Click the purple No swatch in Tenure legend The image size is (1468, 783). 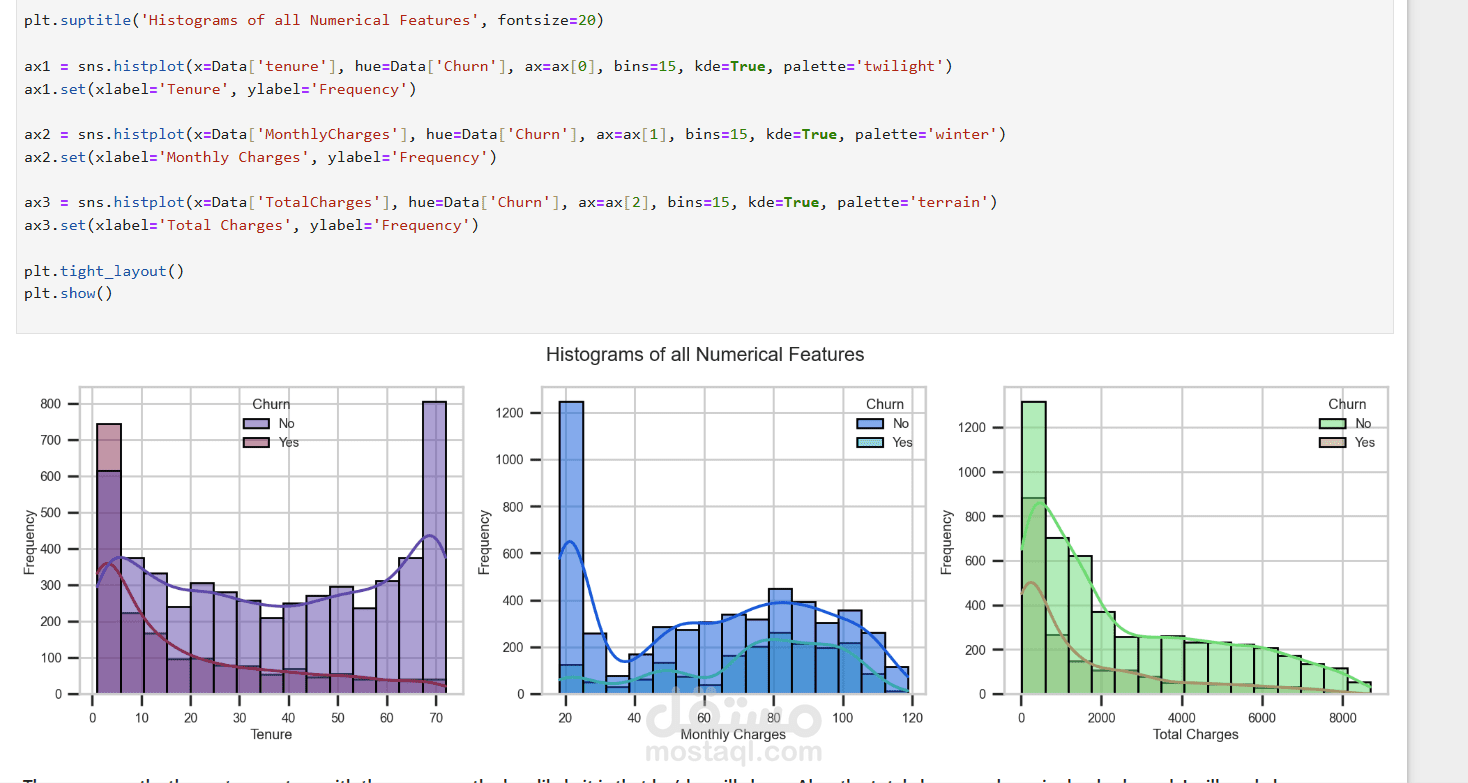click(x=256, y=423)
